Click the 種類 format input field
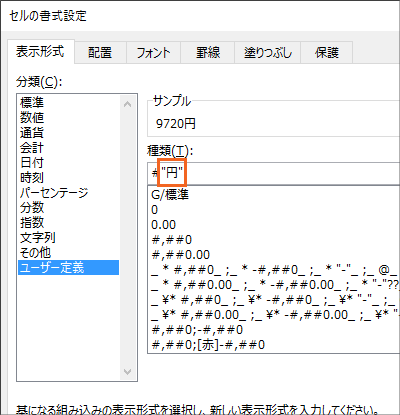The image size is (400, 415). pos(274,173)
